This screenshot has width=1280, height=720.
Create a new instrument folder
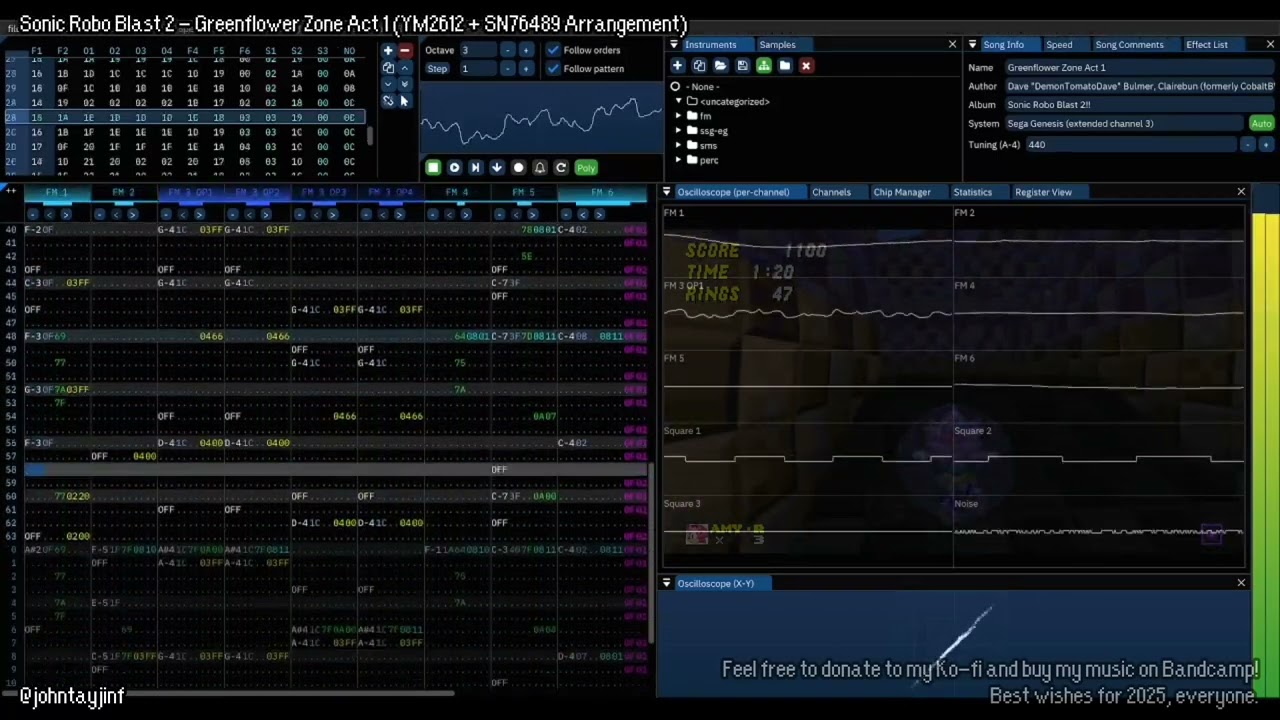[x=785, y=66]
